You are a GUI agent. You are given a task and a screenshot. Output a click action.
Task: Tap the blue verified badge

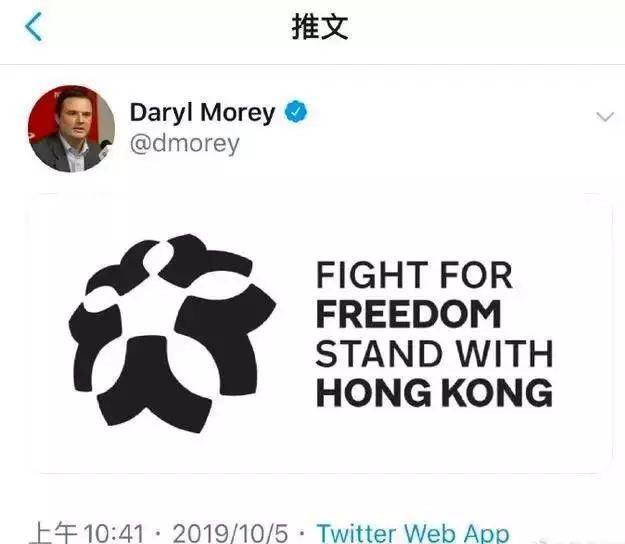click(296, 112)
